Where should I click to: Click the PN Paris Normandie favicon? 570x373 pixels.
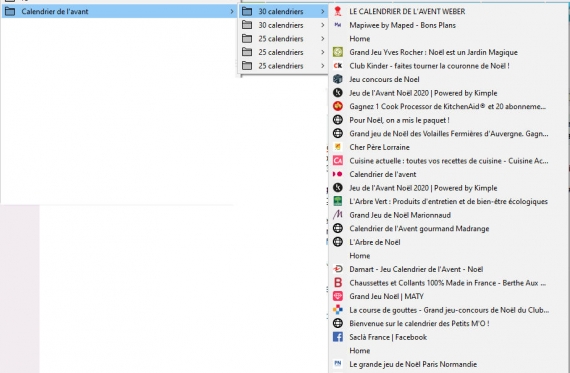point(338,364)
